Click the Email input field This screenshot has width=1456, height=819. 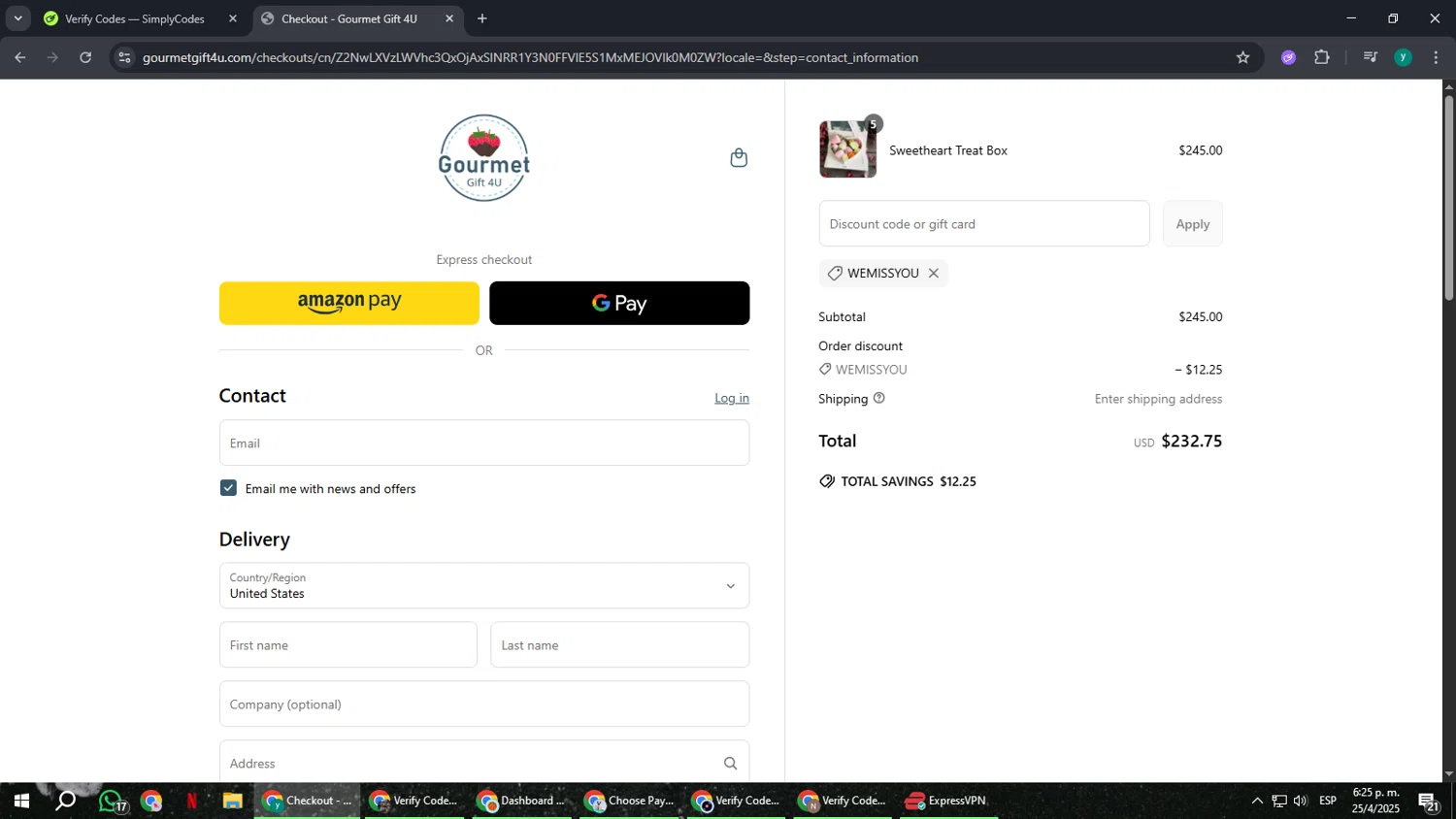coord(484,442)
